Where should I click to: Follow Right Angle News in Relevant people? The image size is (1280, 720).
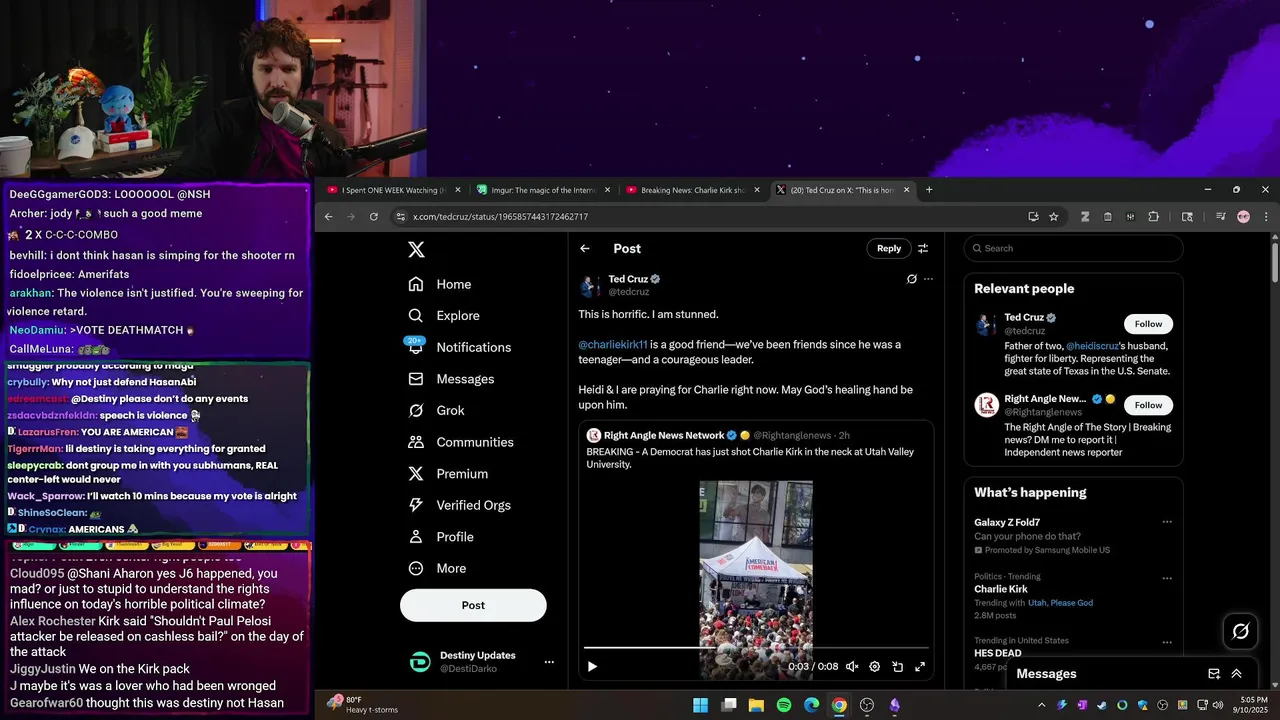(x=1148, y=405)
